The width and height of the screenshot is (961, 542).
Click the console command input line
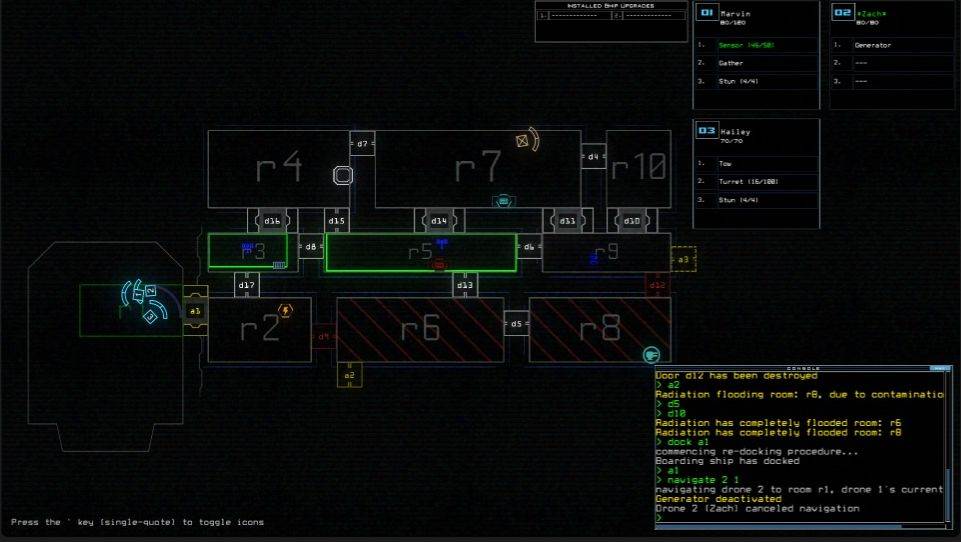coord(800,518)
